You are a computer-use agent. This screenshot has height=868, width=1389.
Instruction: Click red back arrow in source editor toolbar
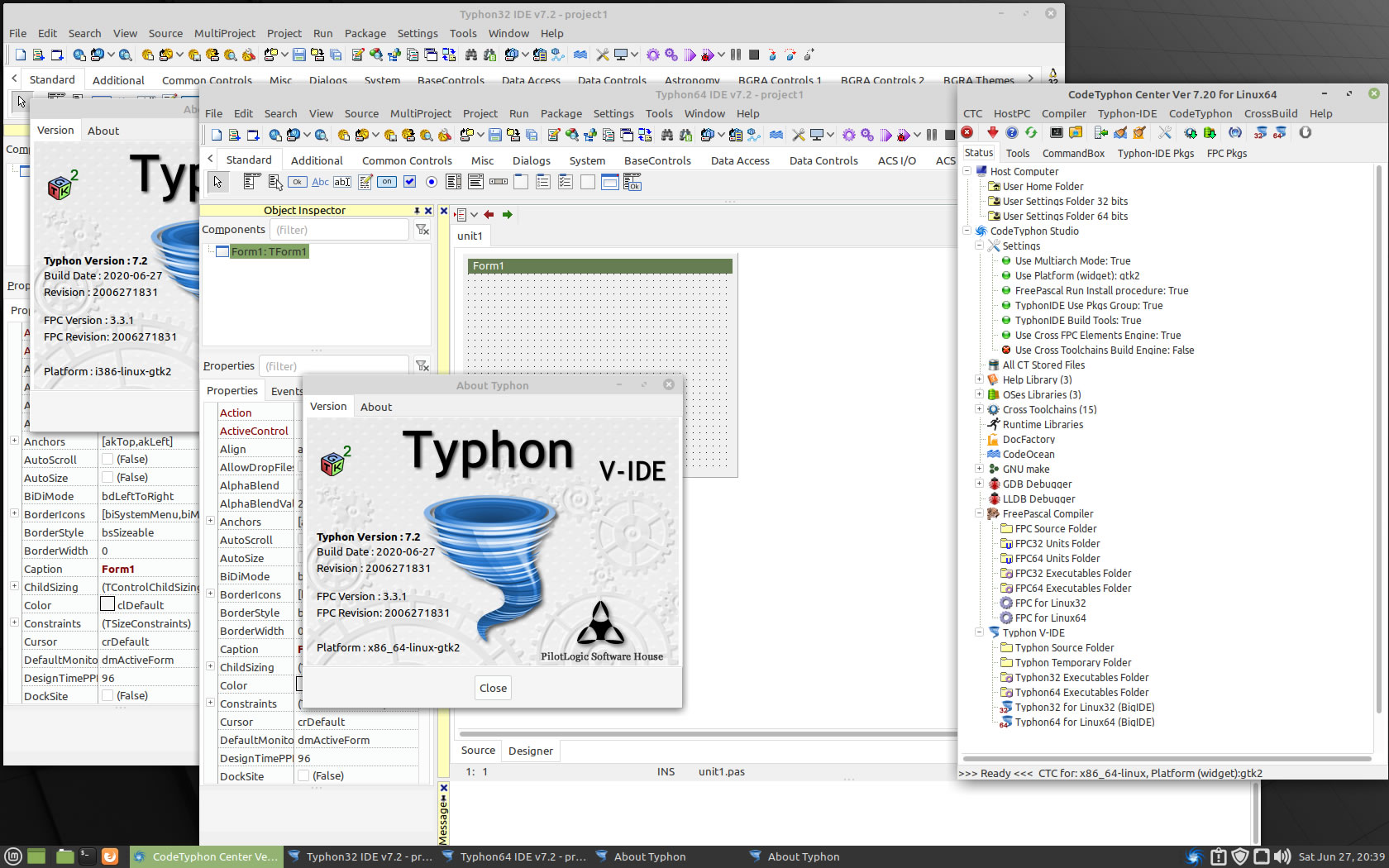489,215
